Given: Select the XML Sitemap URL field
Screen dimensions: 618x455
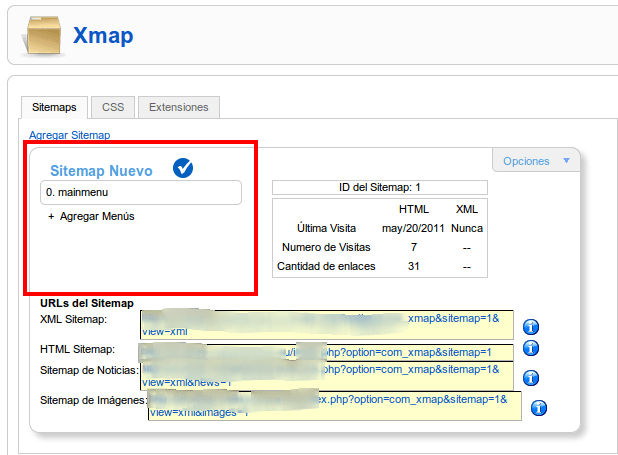Looking at the screenshot, I should [327, 325].
